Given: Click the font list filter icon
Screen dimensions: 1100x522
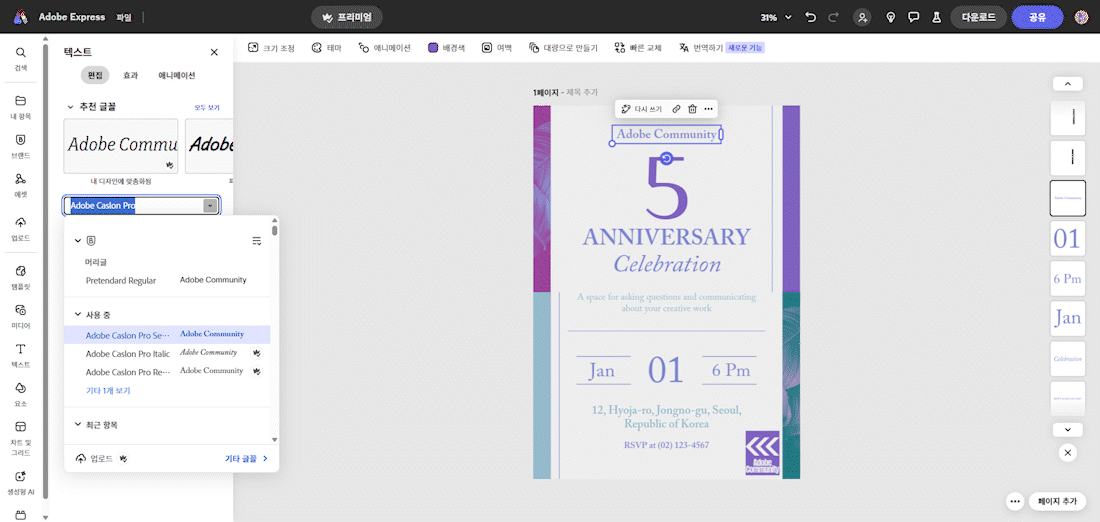Looking at the screenshot, I should [257, 241].
